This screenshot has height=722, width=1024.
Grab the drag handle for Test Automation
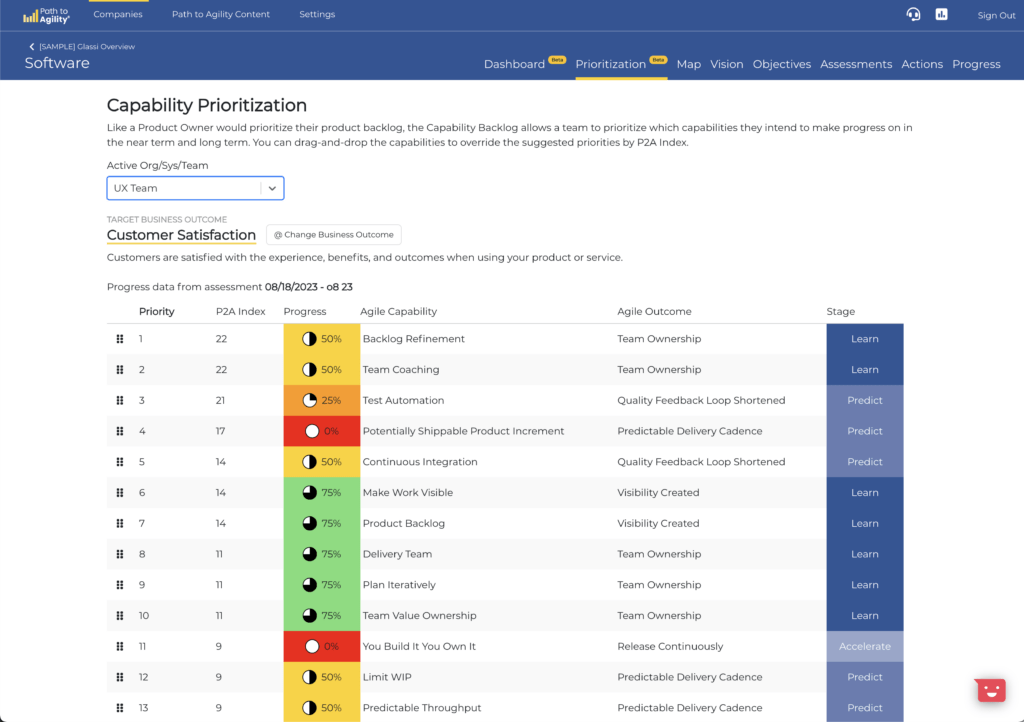120,400
